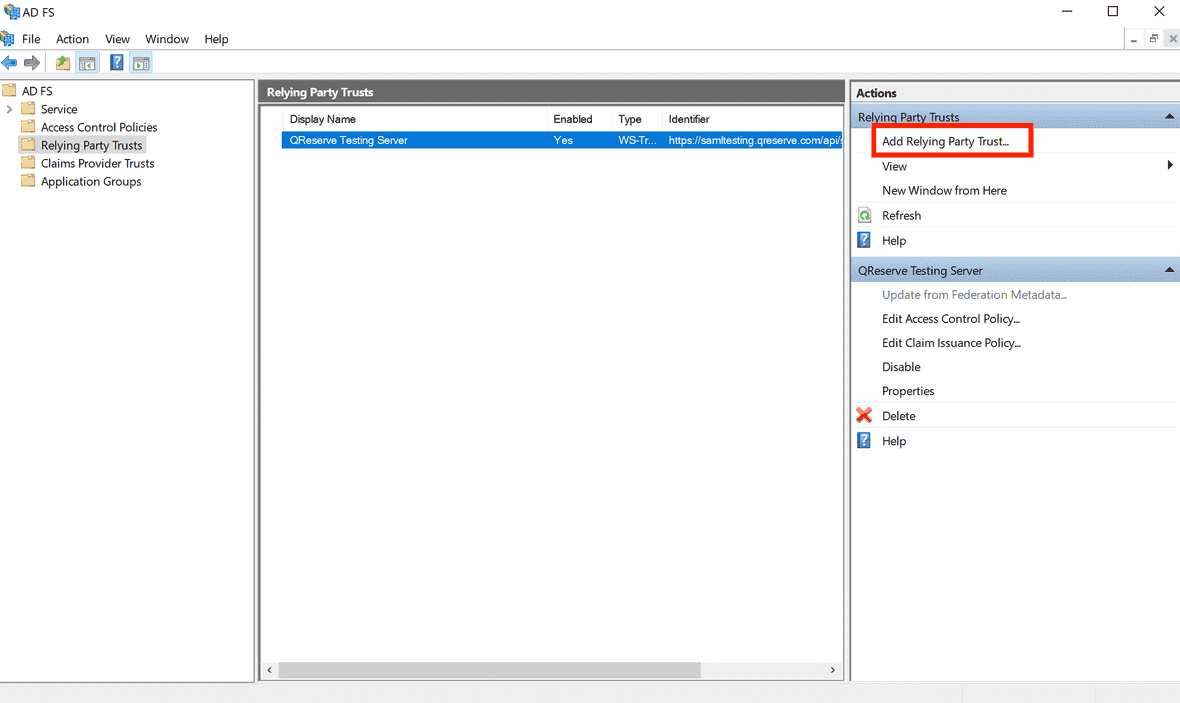
Task: Click the AD FS root folder icon
Action: pos(9,91)
